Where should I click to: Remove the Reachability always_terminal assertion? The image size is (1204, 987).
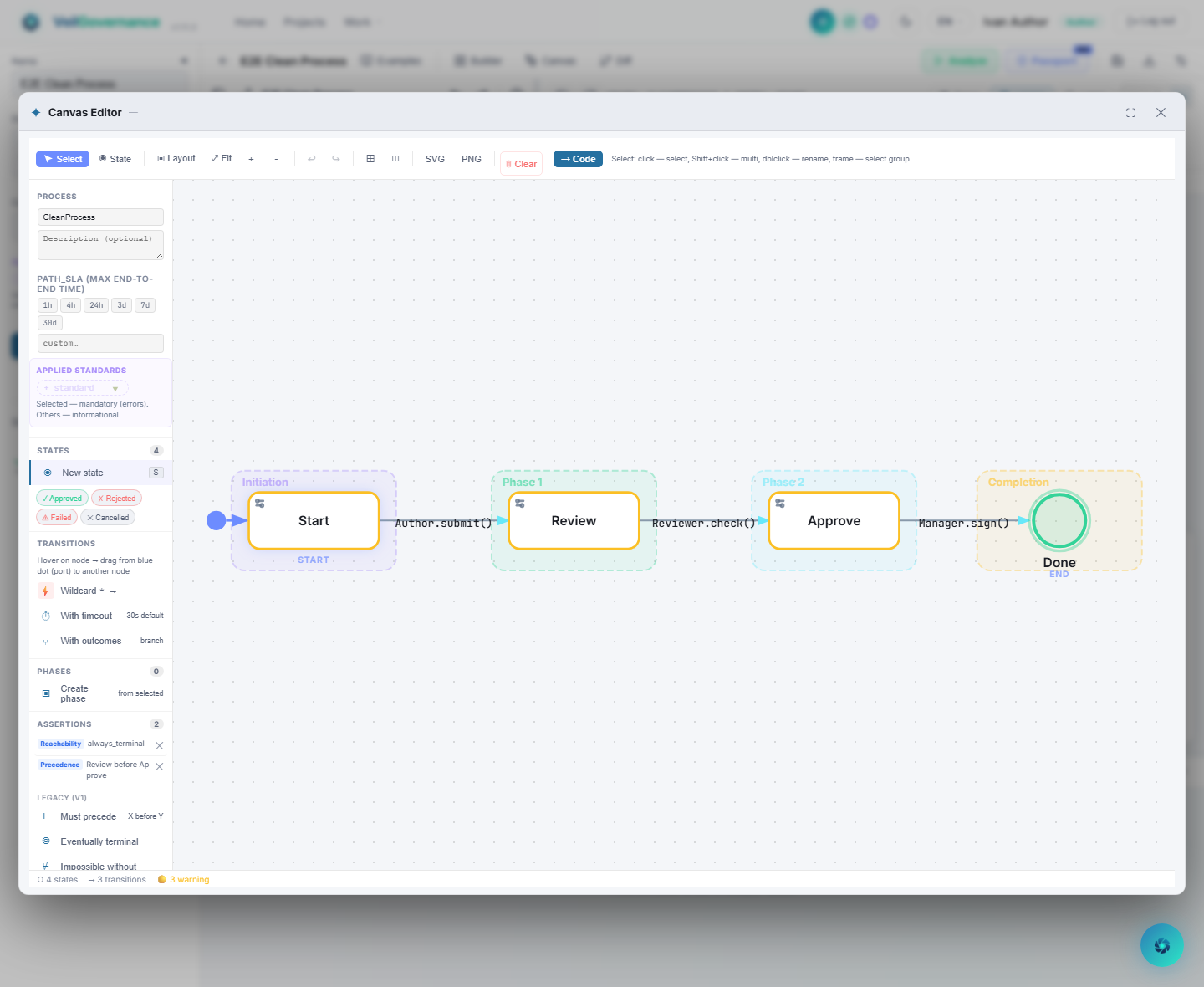(x=160, y=745)
